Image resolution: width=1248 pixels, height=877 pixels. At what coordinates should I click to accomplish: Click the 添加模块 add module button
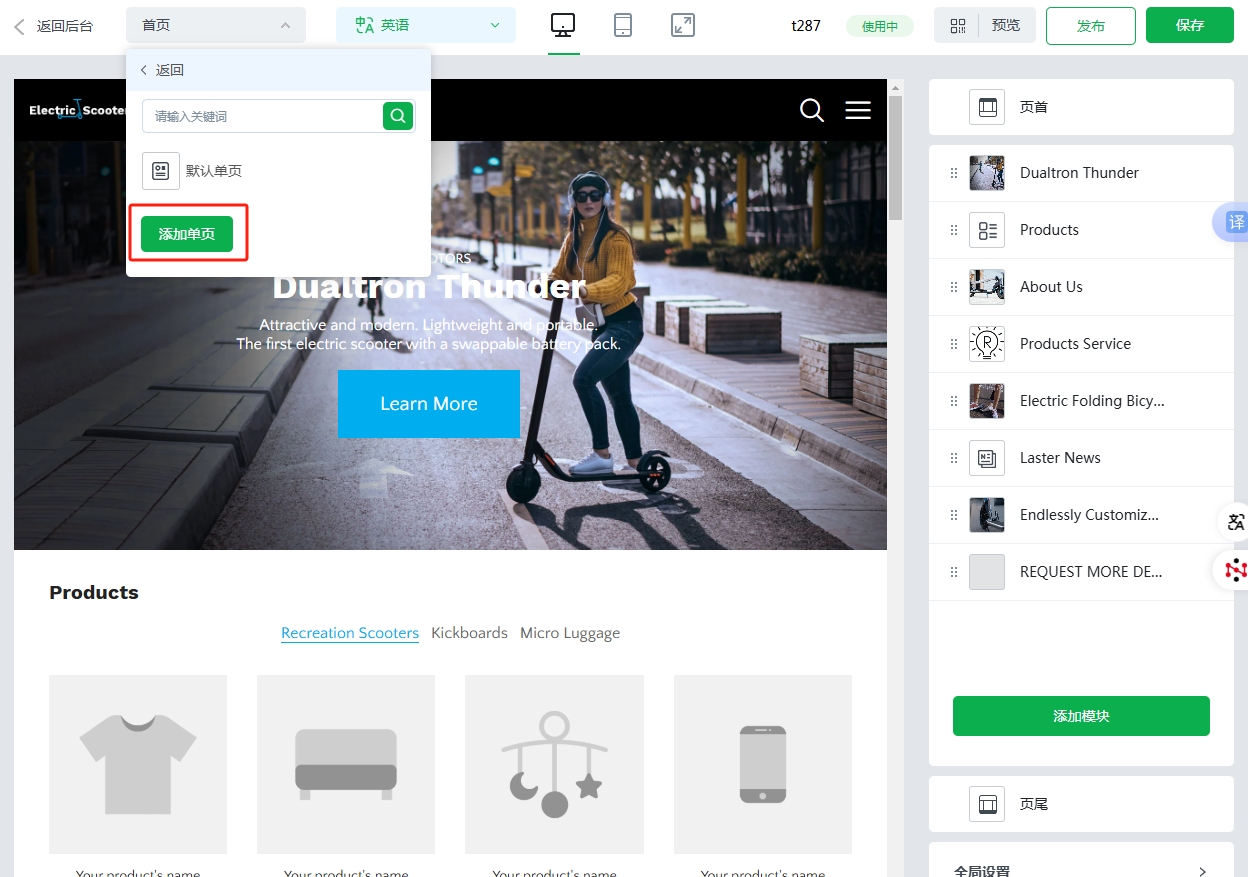click(x=1081, y=716)
